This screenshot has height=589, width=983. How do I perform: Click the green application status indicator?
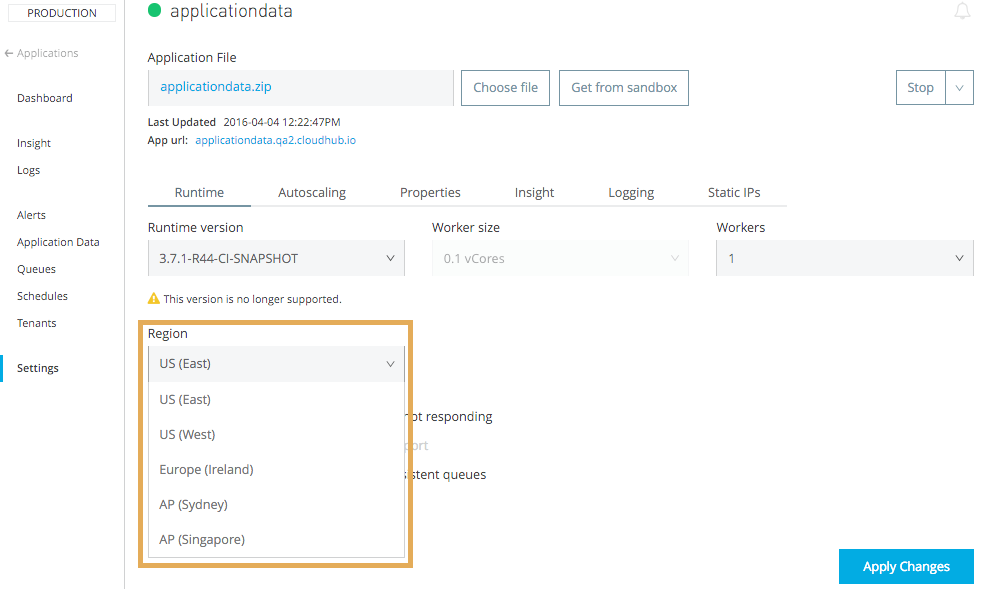154,11
